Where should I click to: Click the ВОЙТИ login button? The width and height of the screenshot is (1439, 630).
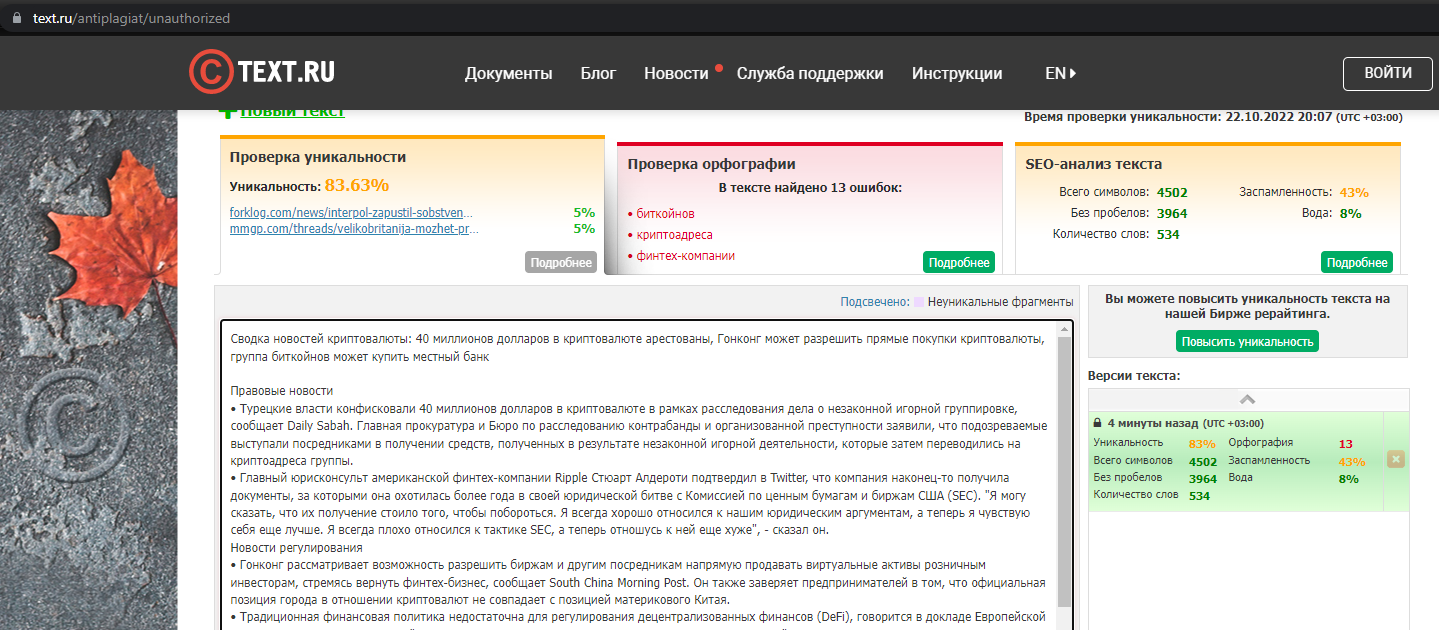tap(1388, 73)
